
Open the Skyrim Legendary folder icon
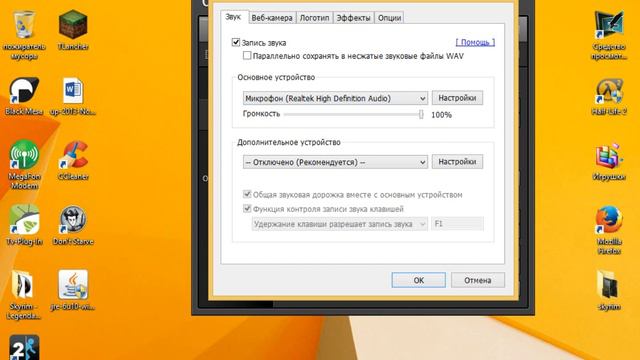coord(24,295)
